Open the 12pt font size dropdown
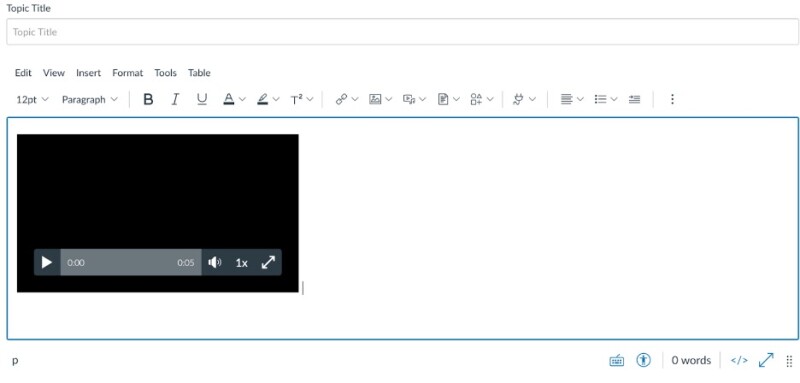800x383 pixels. (x=32, y=99)
